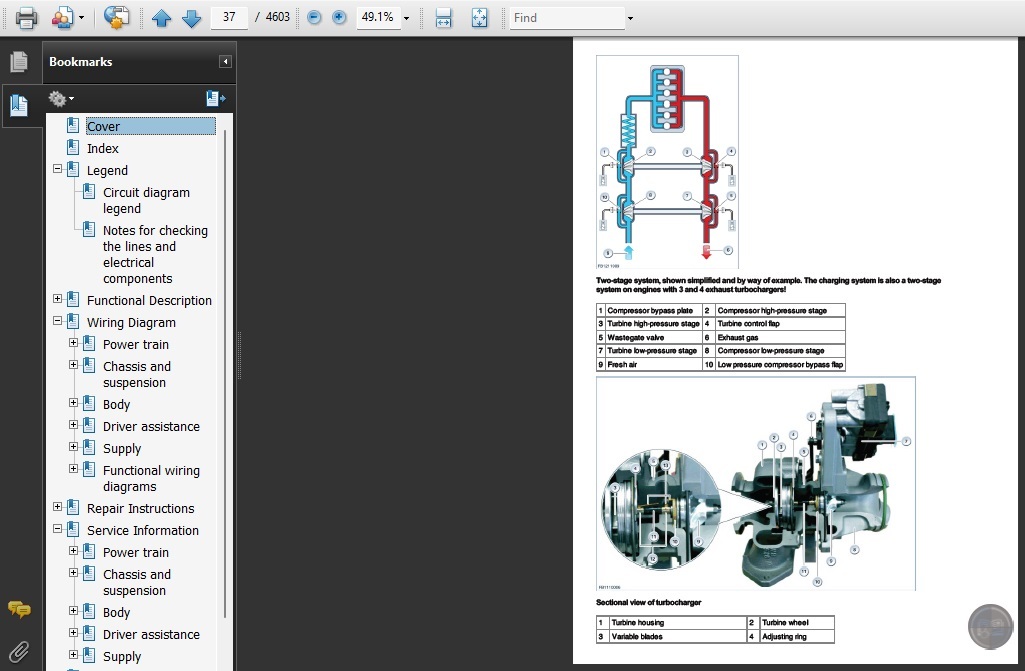This screenshot has width=1025, height=671.
Task: Expand the Repair Instructions node
Action: coord(58,507)
